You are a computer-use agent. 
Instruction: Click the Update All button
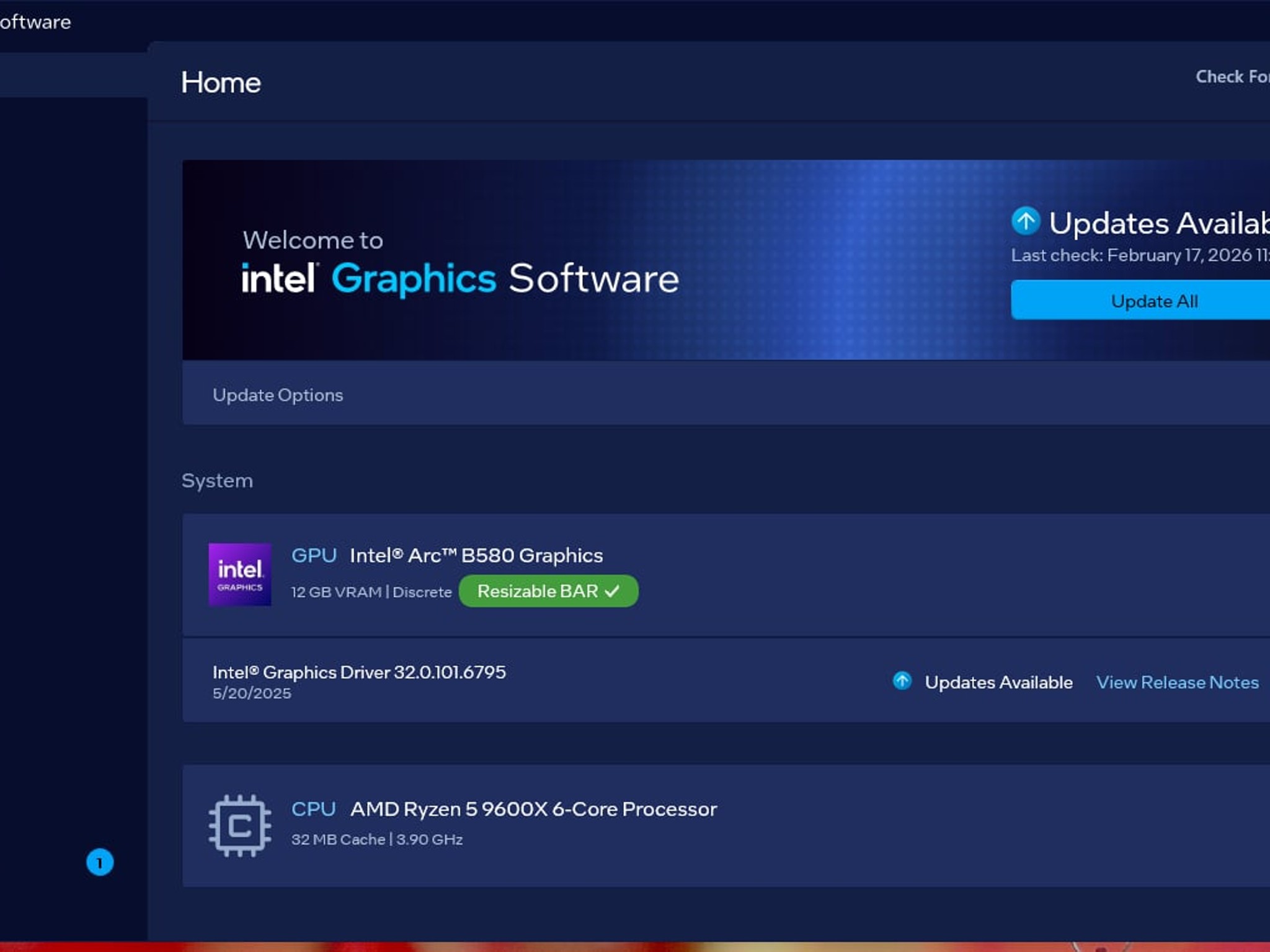pos(1140,301)
